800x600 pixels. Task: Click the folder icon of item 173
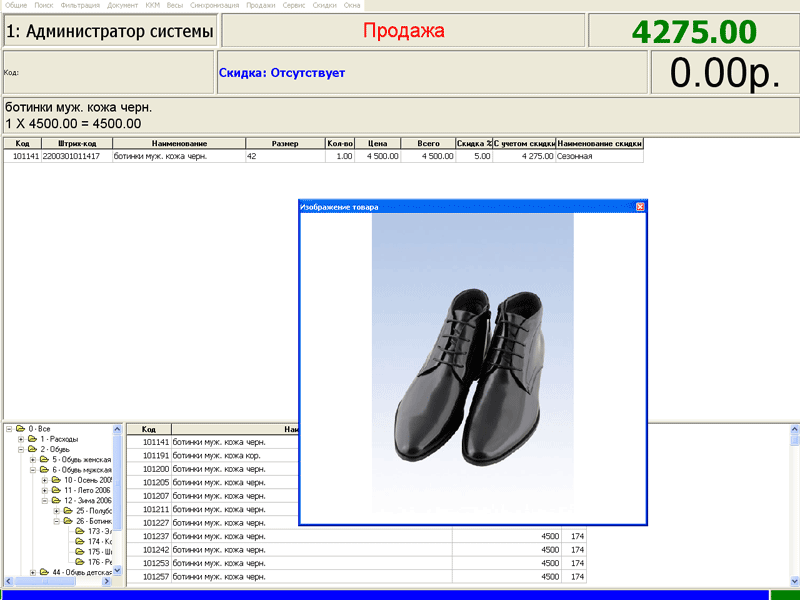pyautogui.click(x=80, y=531)
